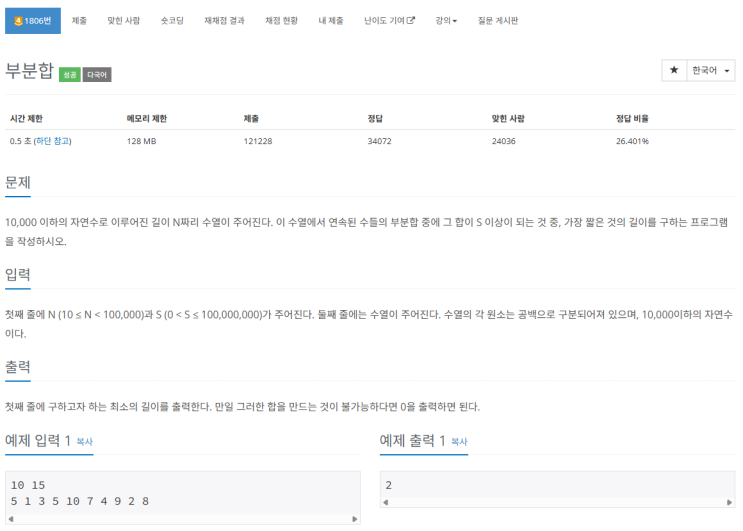Click the 입력 section heading
This screenshot has width=743, height=531.
(x=18, y=275)
